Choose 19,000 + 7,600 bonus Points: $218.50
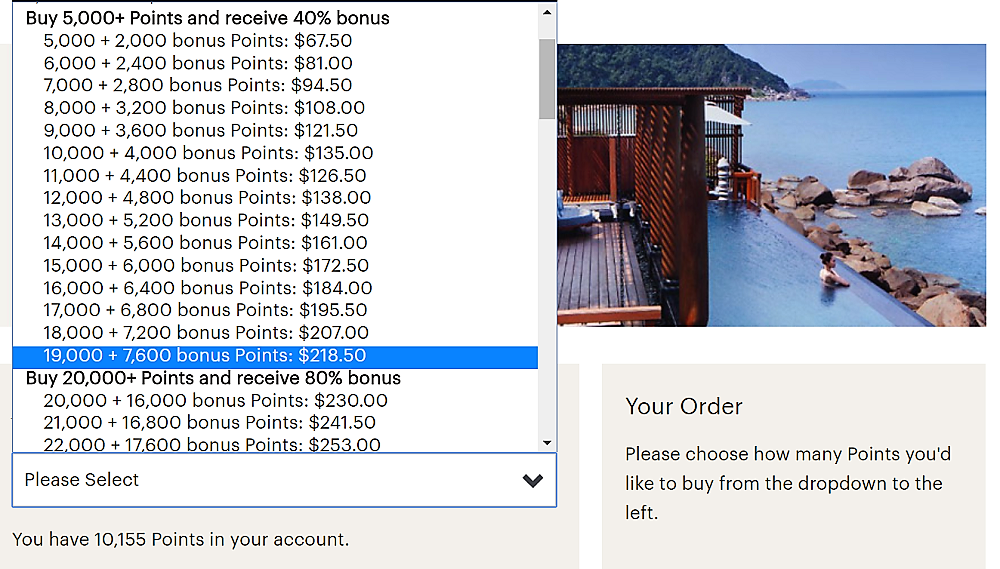The width and height of the screenshot is (1000, 569). (275, 355)
